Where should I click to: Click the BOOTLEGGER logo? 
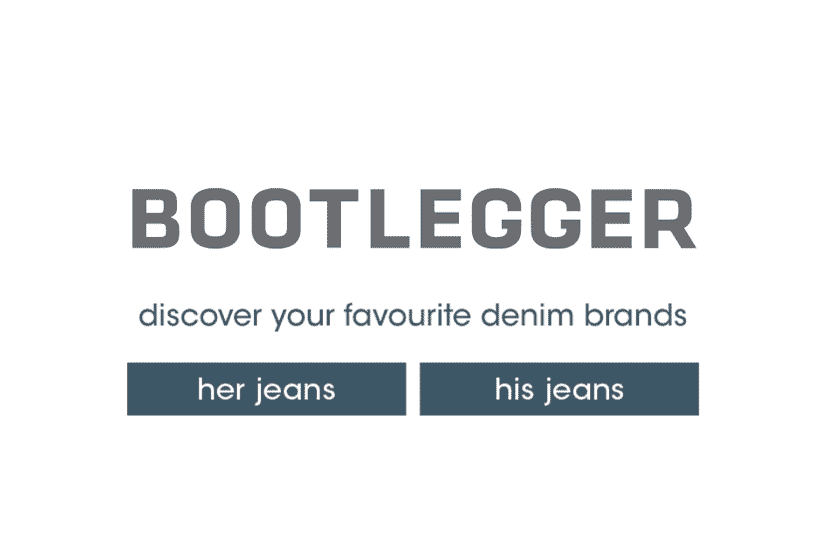click(414, 219)
